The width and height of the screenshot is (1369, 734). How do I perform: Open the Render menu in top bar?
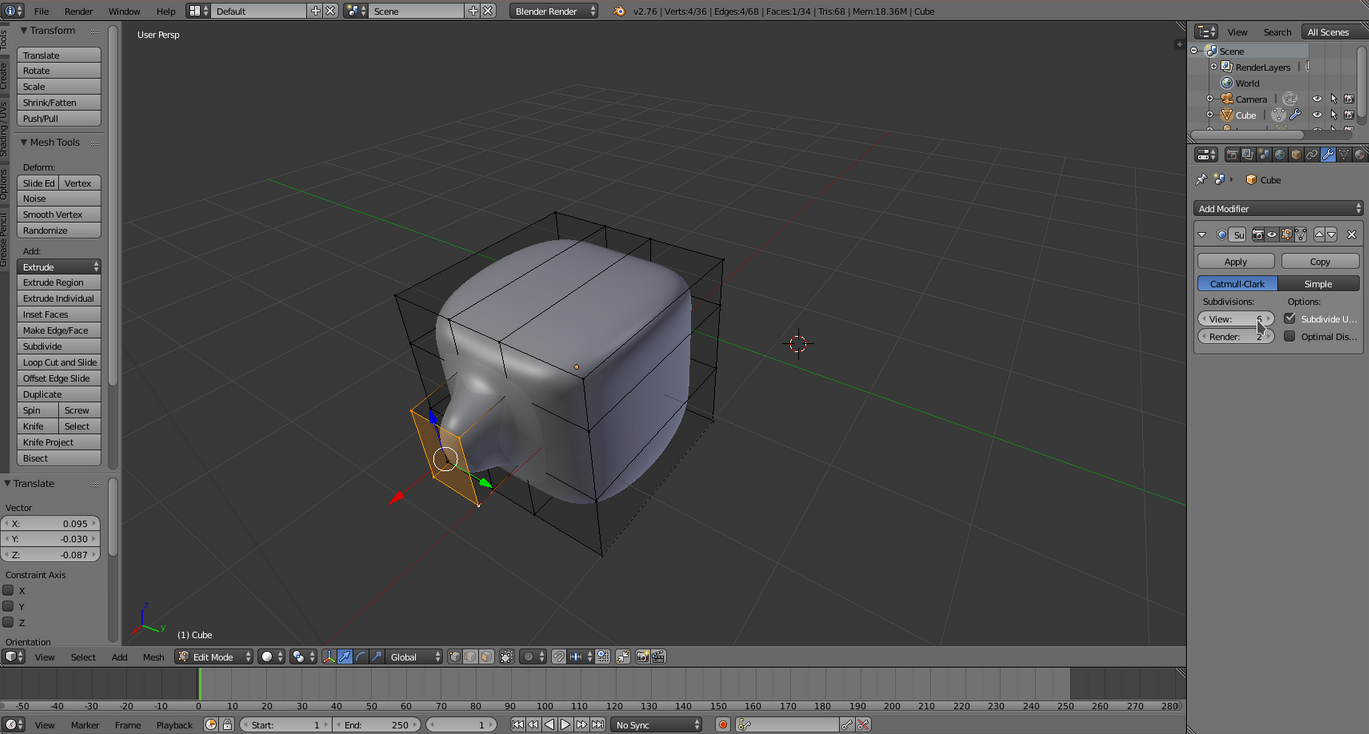click(x=78, y=11)
